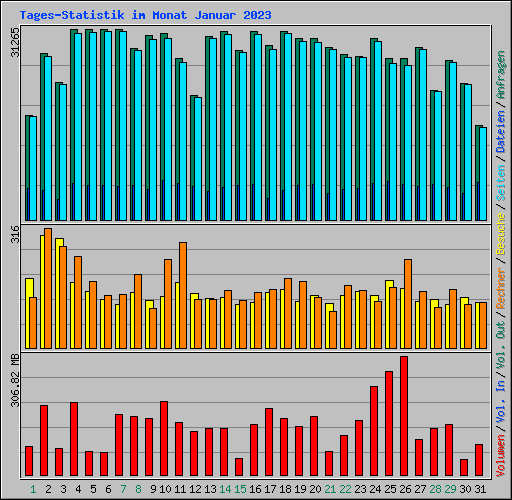Click the cyan Dateien bar for day 12

point(198,159)
